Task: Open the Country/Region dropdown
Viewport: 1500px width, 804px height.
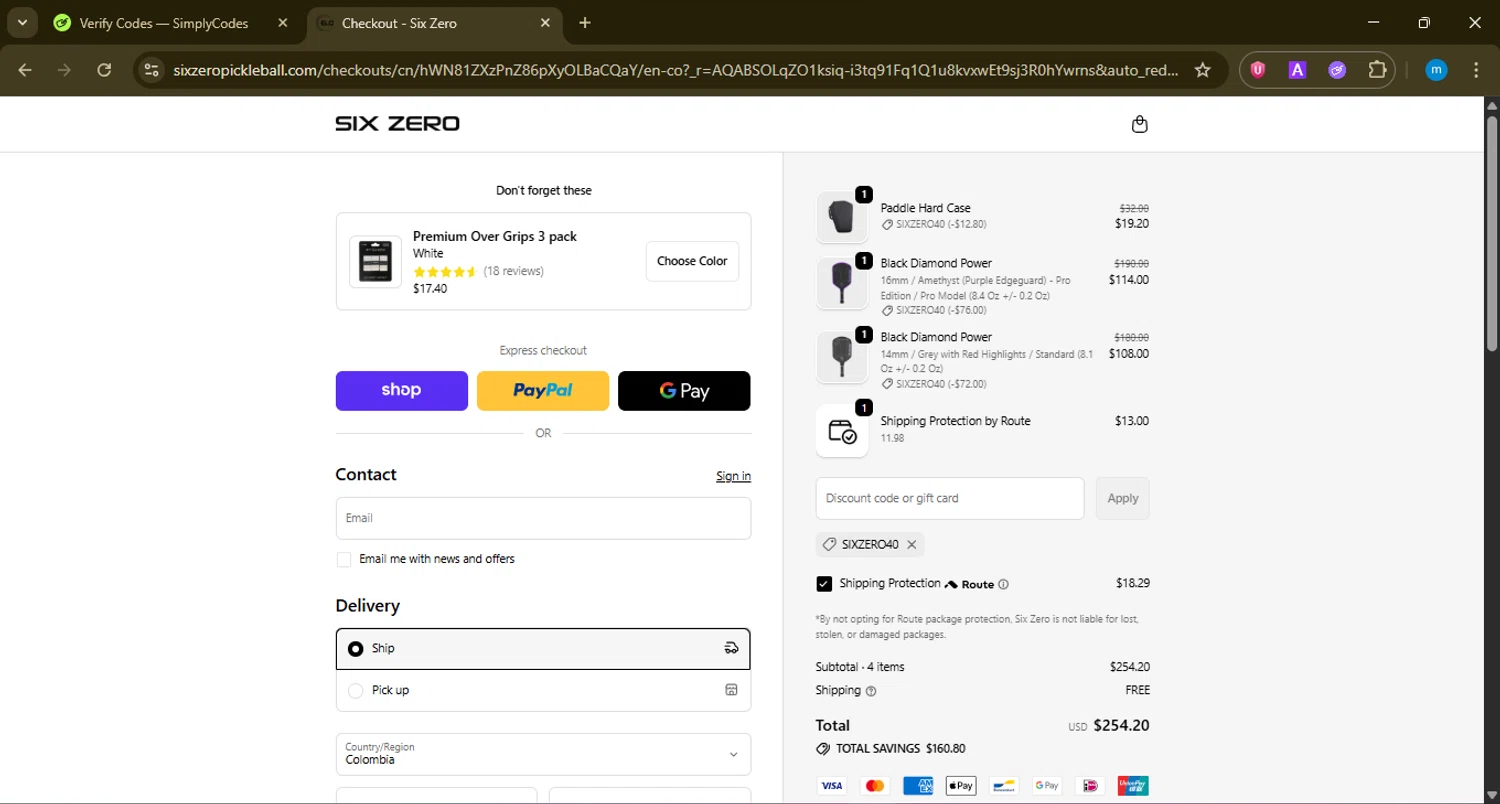Action: pos(543,754)
